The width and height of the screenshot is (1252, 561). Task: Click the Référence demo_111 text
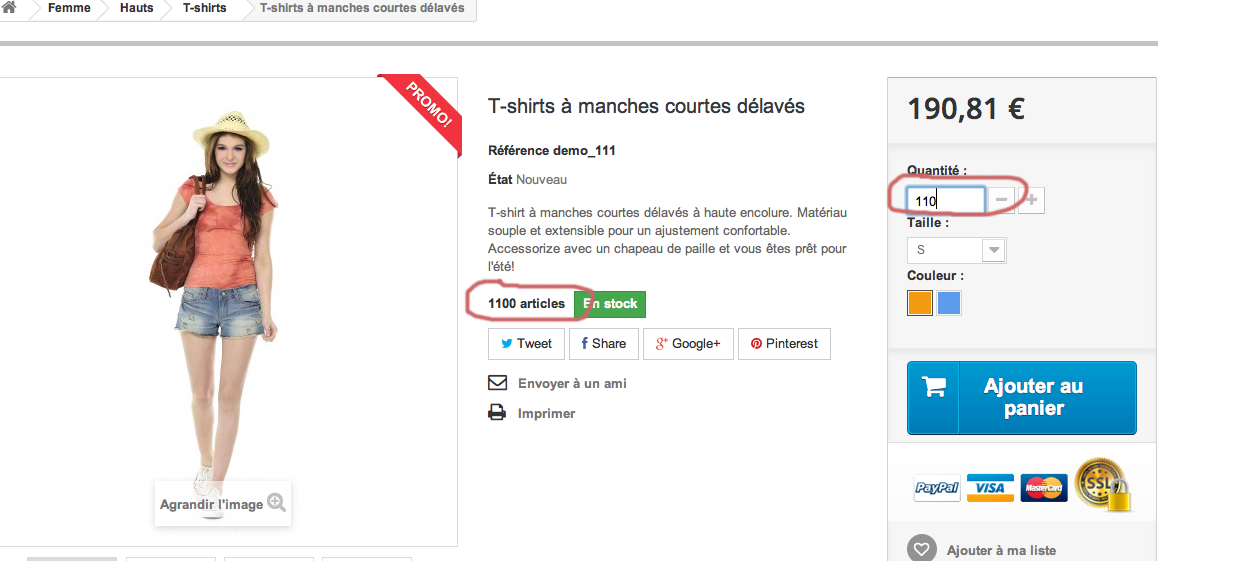tap(552, 151)
